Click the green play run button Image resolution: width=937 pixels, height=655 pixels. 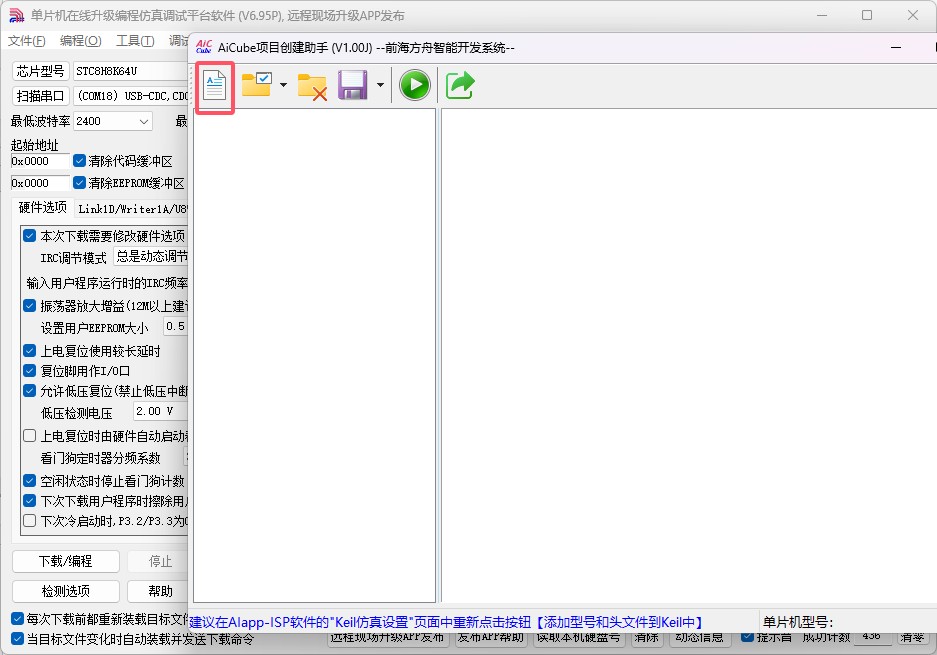(415, 85)
